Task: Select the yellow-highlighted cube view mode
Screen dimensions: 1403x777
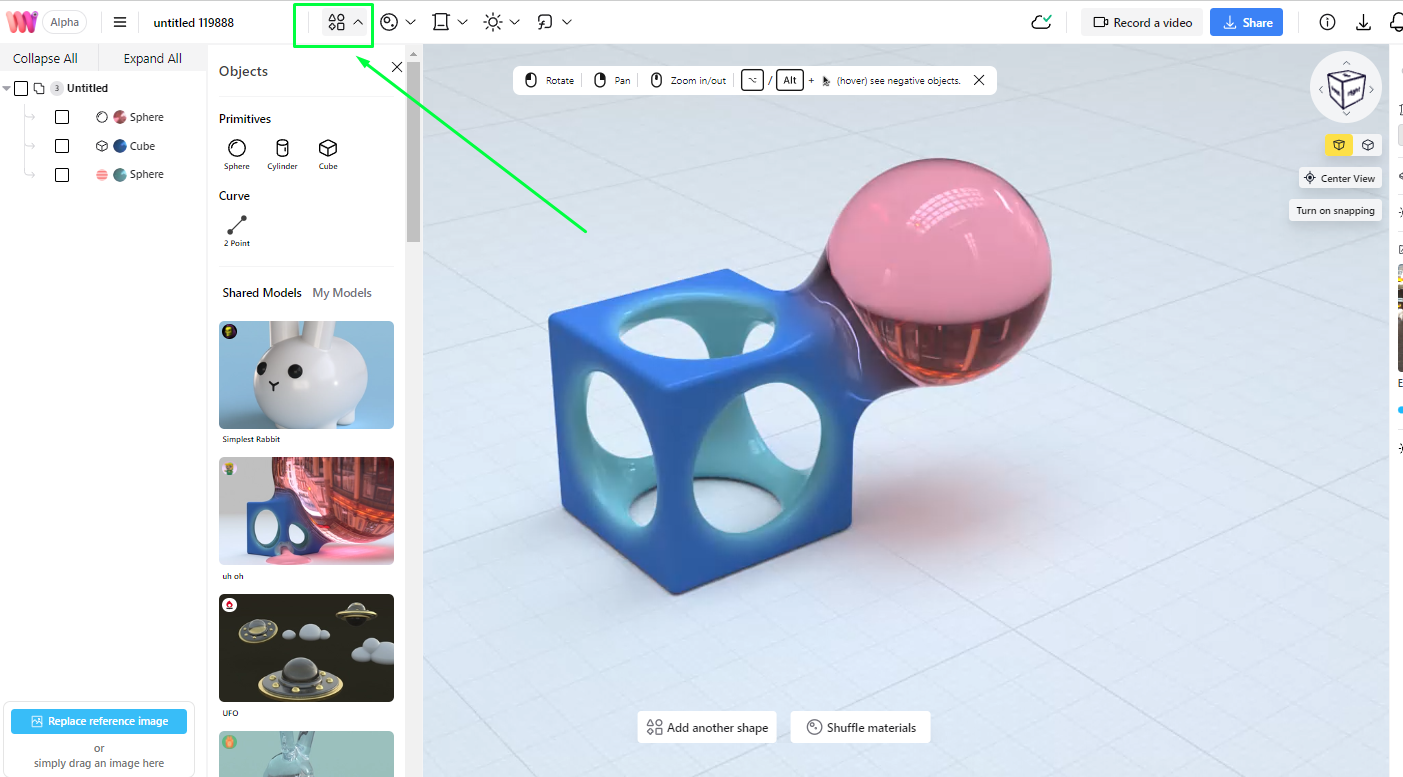Action: [1339, 145]
